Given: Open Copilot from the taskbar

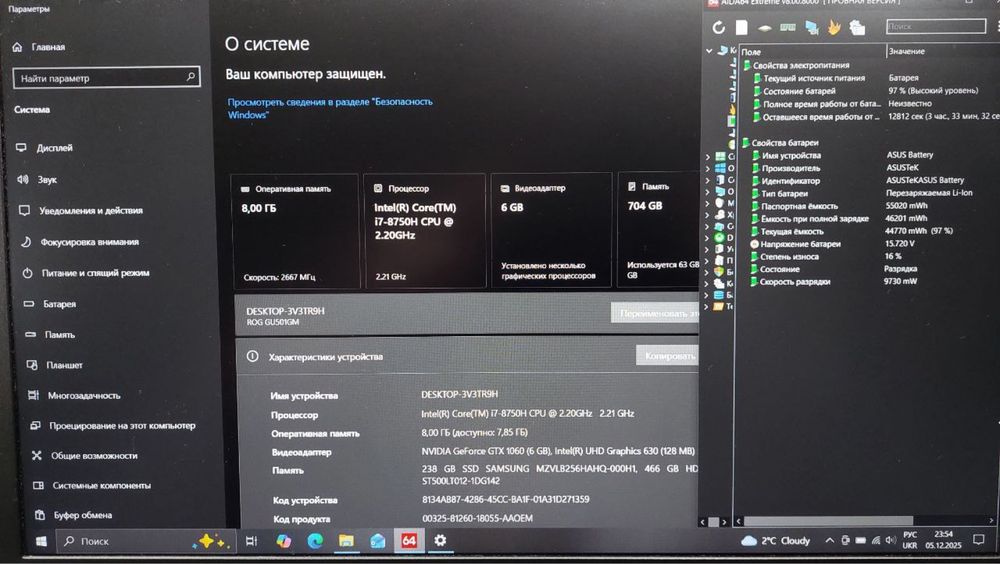Looking at the screenshot, I should tap(283, 541).
